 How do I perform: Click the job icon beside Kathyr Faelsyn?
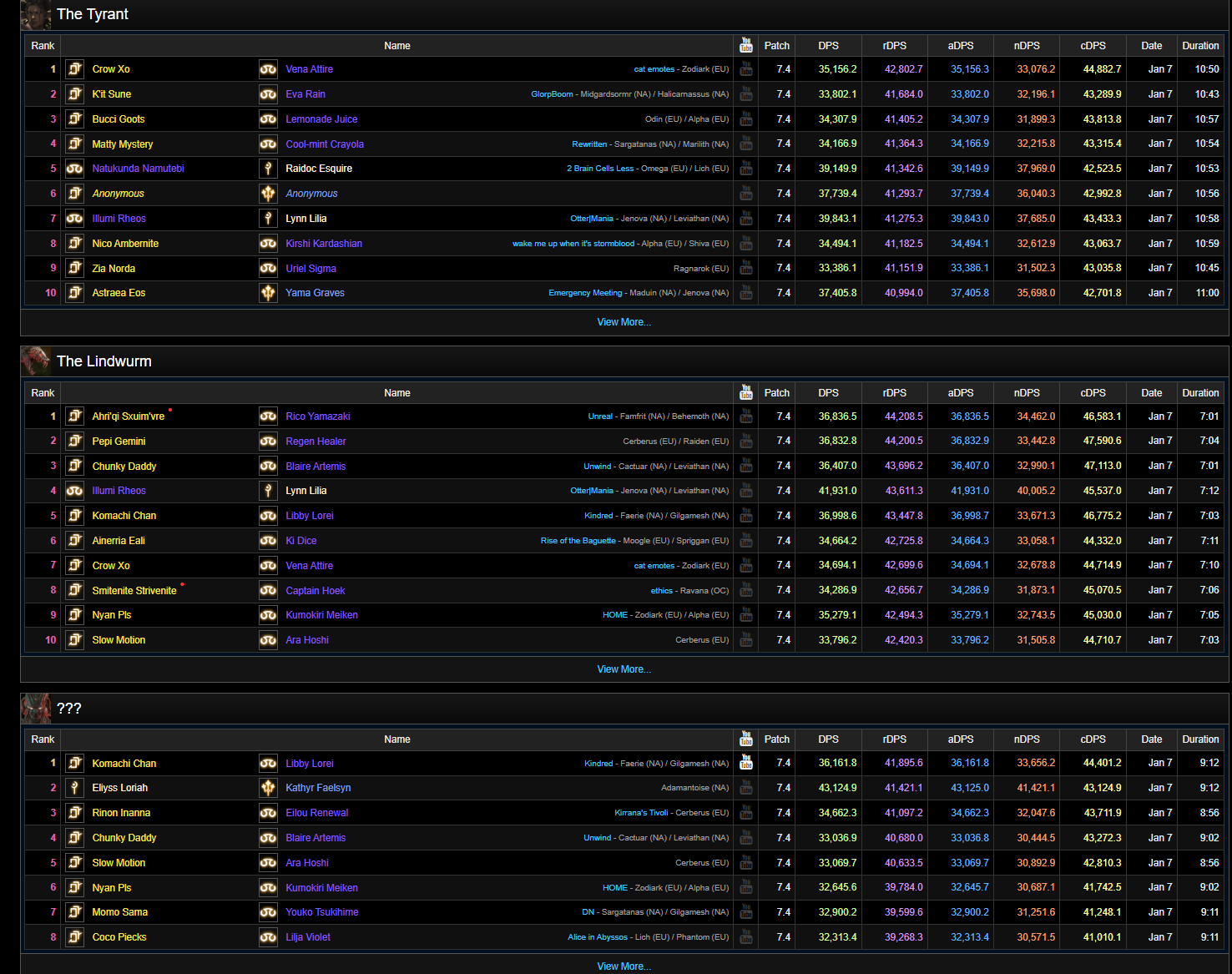click(268, 788)
